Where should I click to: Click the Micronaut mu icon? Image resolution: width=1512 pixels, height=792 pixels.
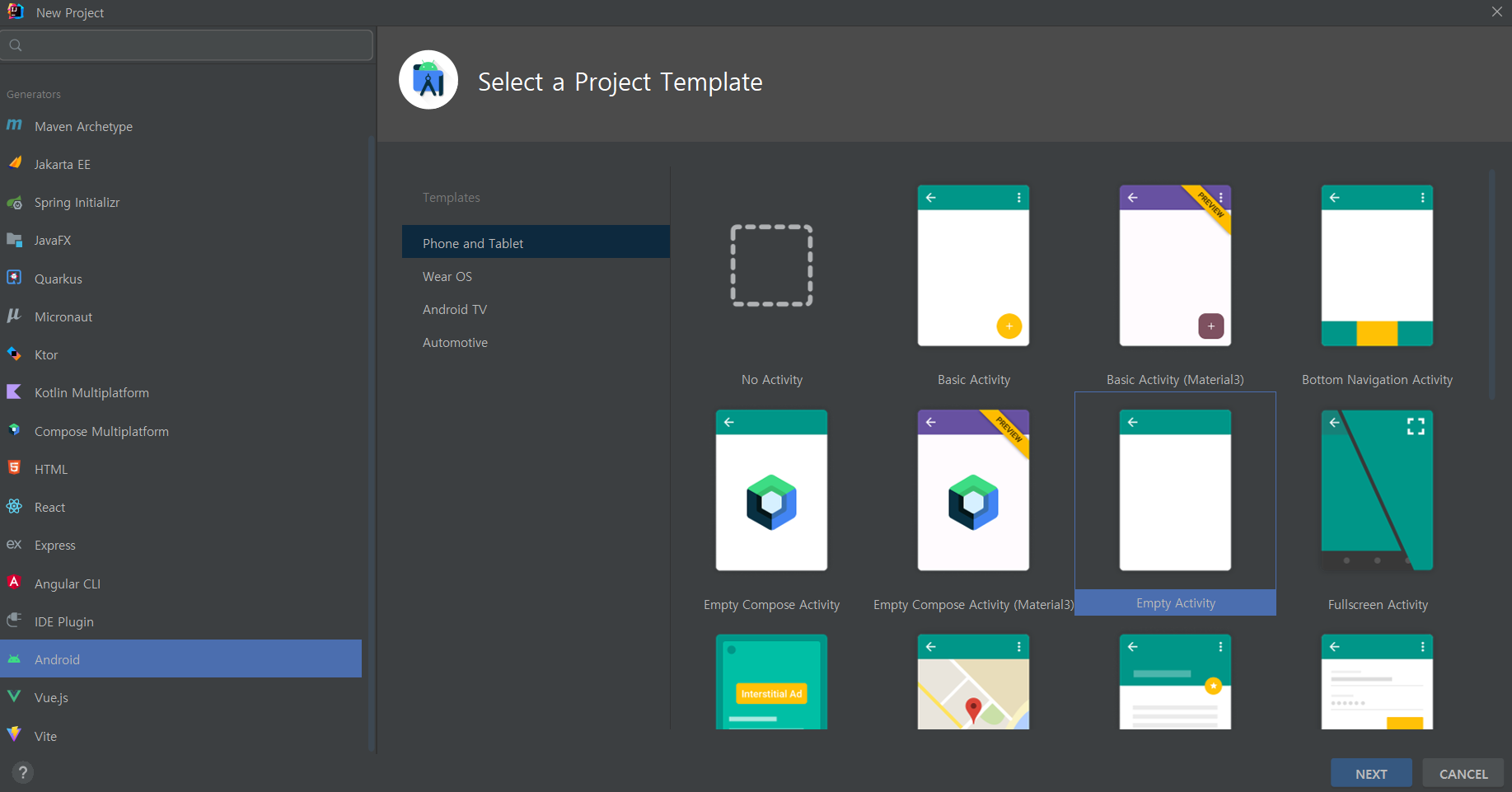(x=14, y=316)
